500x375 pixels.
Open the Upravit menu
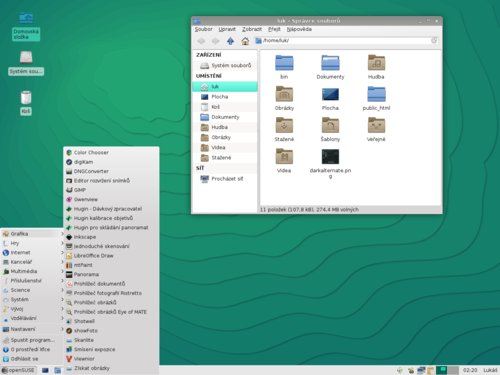point(227,29)
